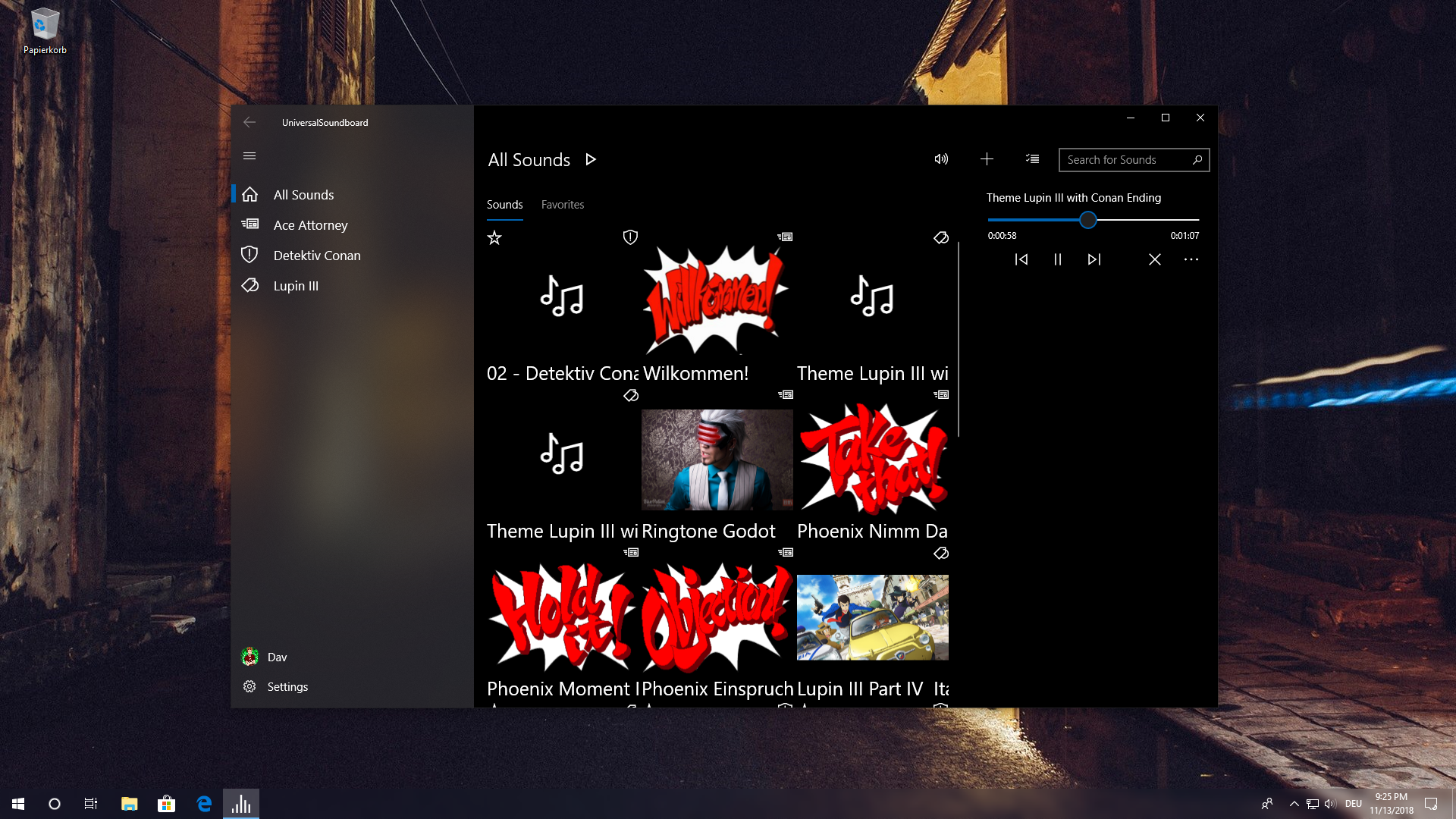The width and height of the screenshot is (1456, 819).
Task: Open the taskbar clock and date
Action: click(1392, 804)
